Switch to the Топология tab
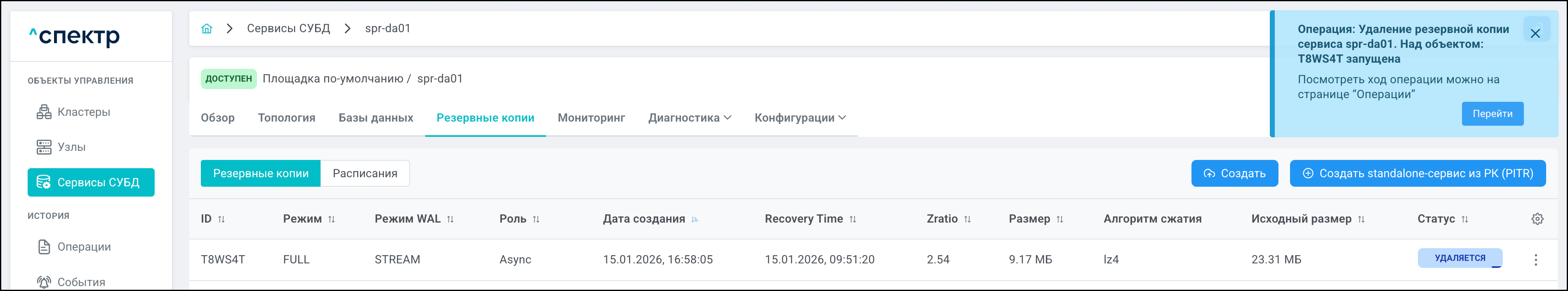The width and height of the screenshot is (1568, 291). (x=286, y=118)
